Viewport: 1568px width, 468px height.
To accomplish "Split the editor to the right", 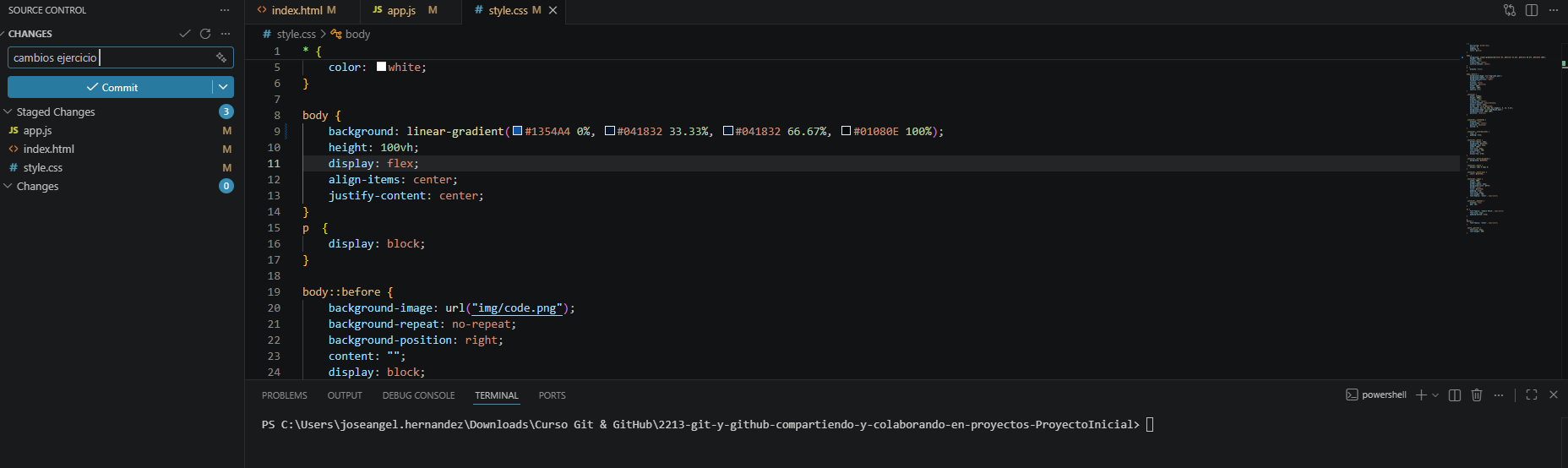I will (1532, 10).
